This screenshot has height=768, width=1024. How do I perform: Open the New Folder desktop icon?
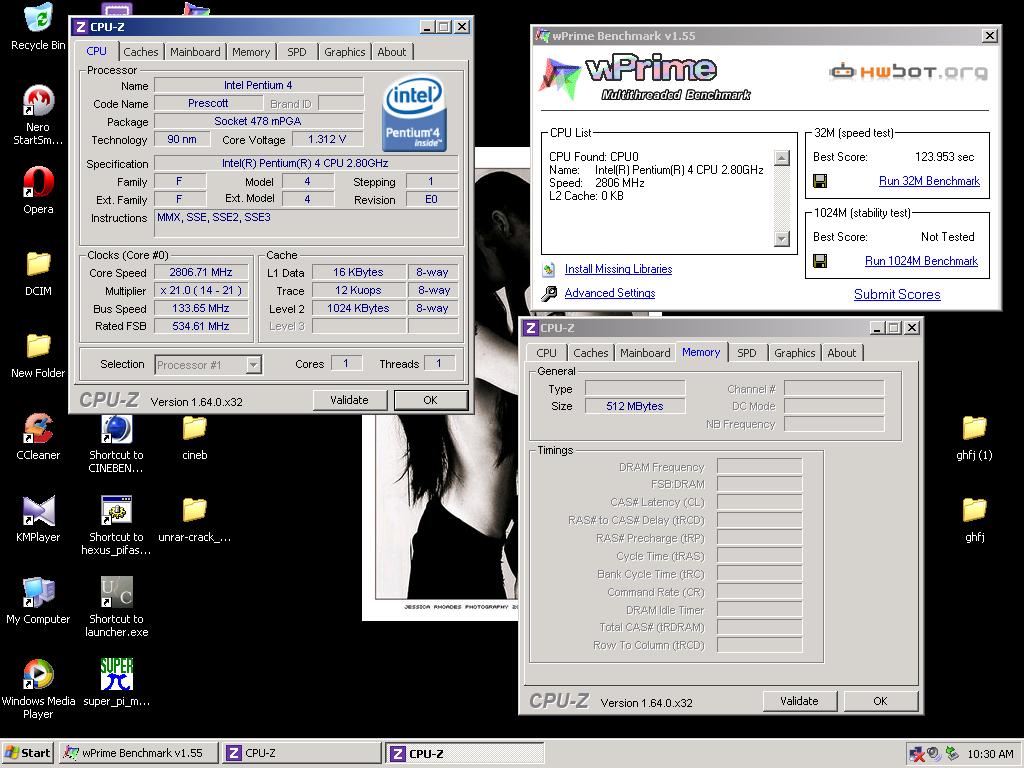[x=38, y=346]
